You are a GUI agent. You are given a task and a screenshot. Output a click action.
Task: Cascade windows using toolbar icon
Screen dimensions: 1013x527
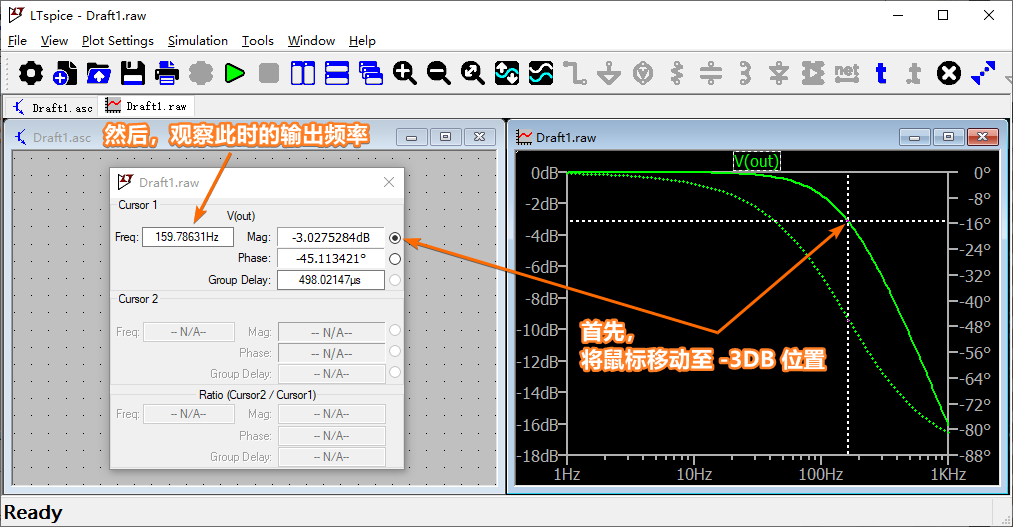click(x=371, y=73)
